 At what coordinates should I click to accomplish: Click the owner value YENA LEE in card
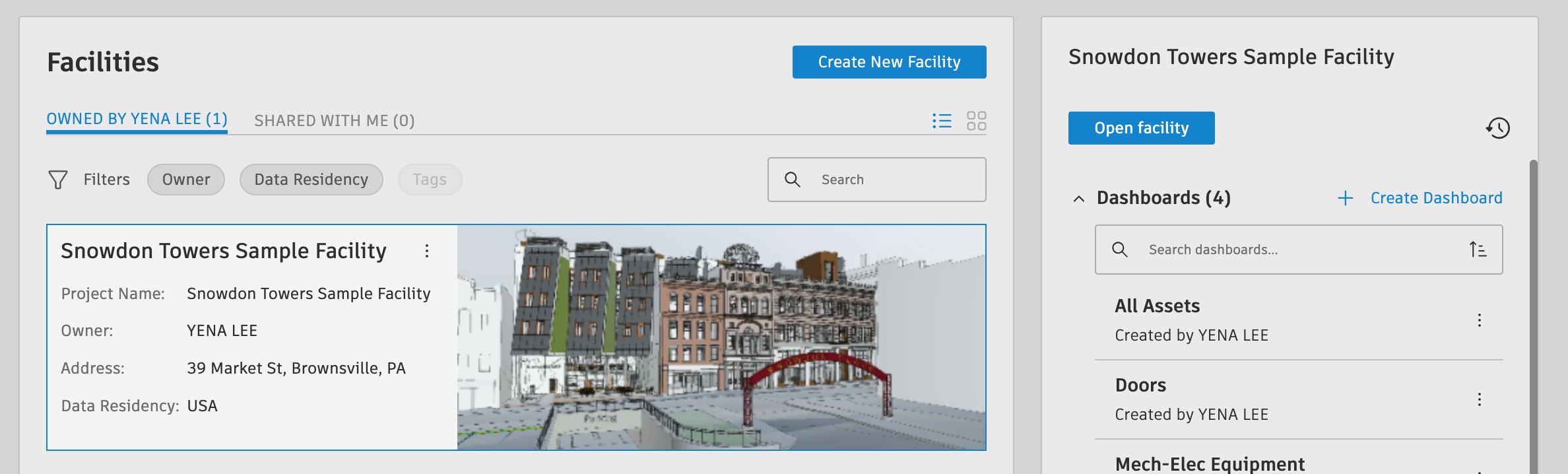pos(222,331)
